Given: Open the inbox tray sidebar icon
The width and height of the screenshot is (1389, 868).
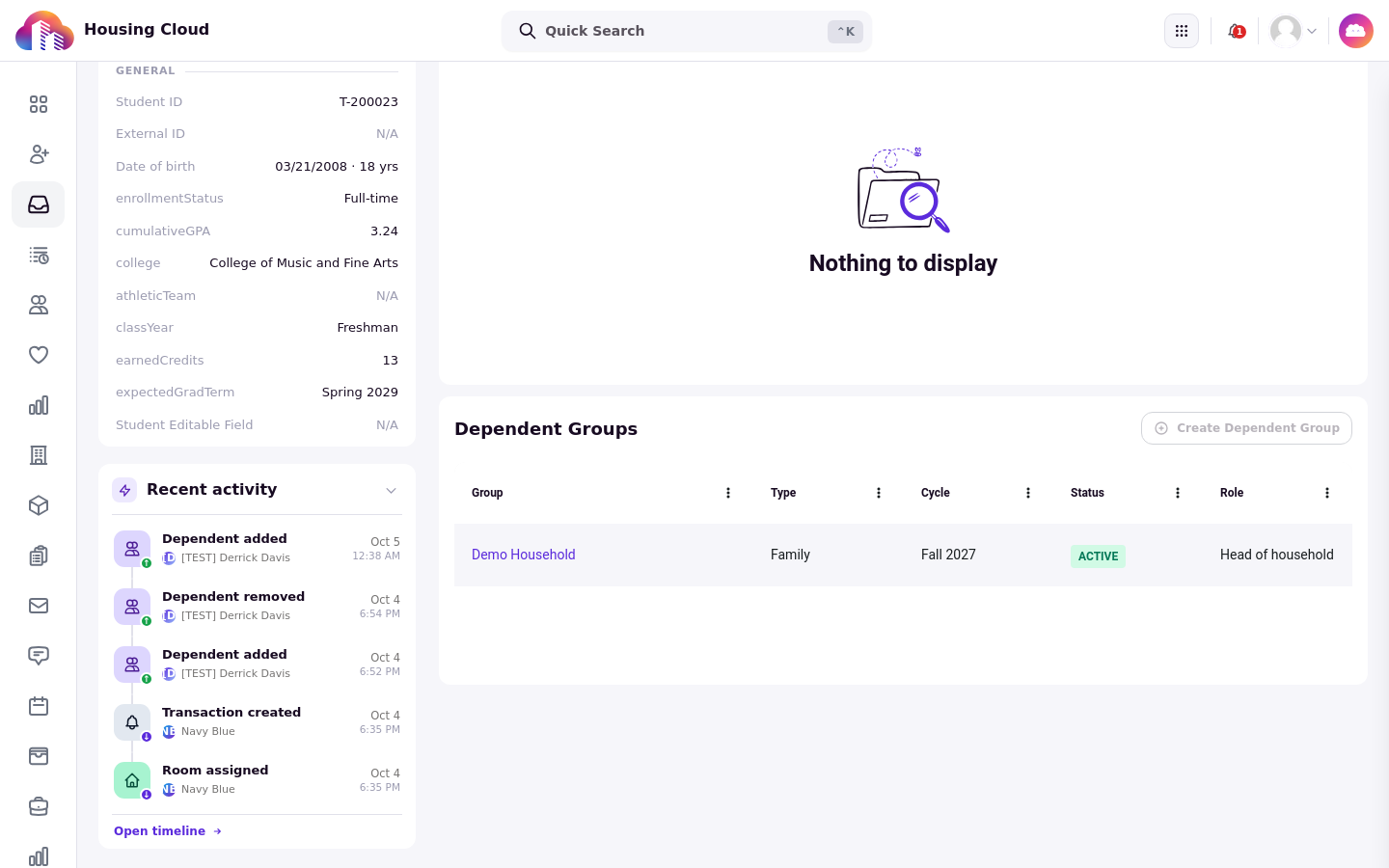Looking at the screenshot, I should (x=39, y=204).
